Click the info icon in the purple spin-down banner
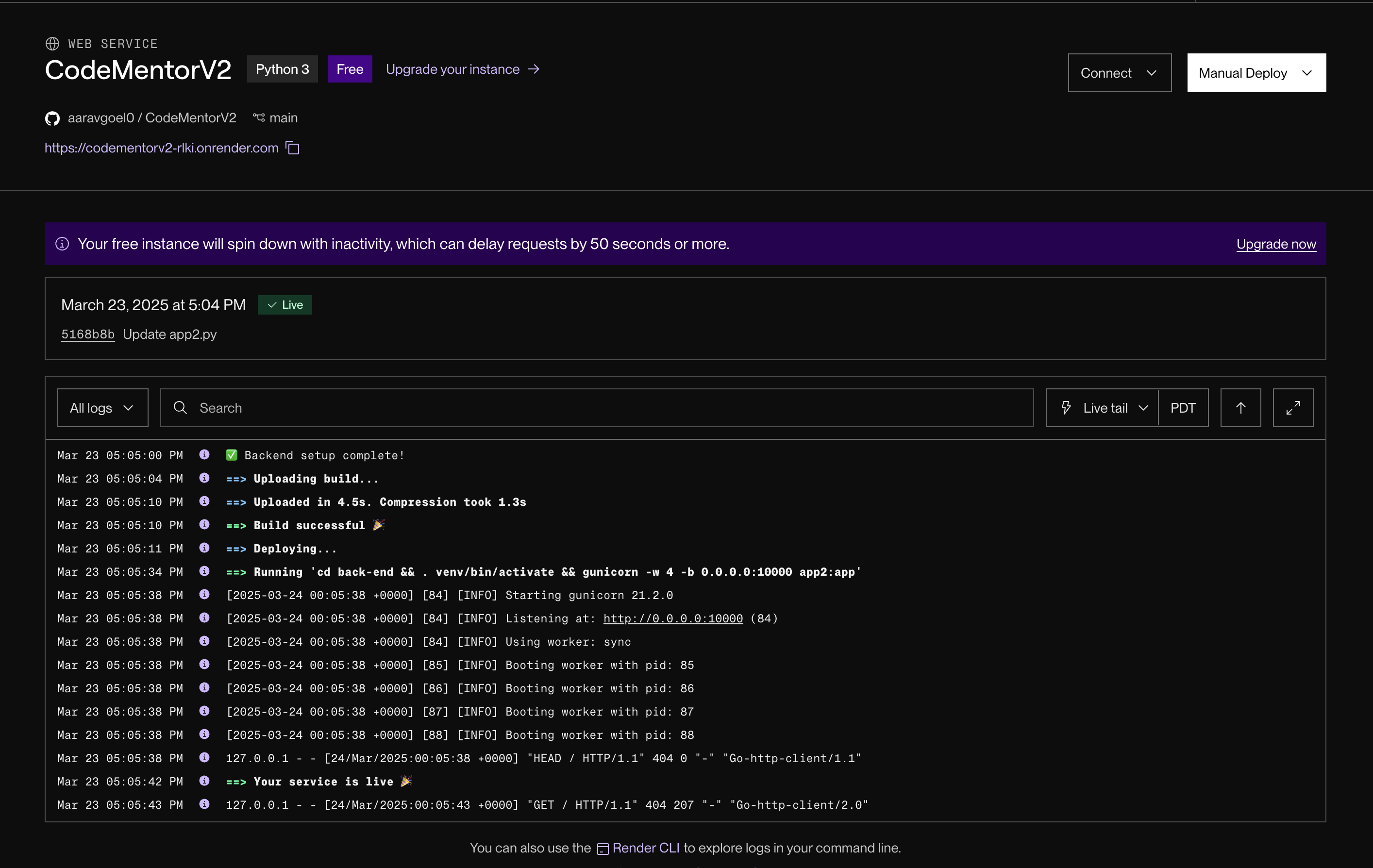Screen dimensions: 1373x868 [x=62, y=244]
